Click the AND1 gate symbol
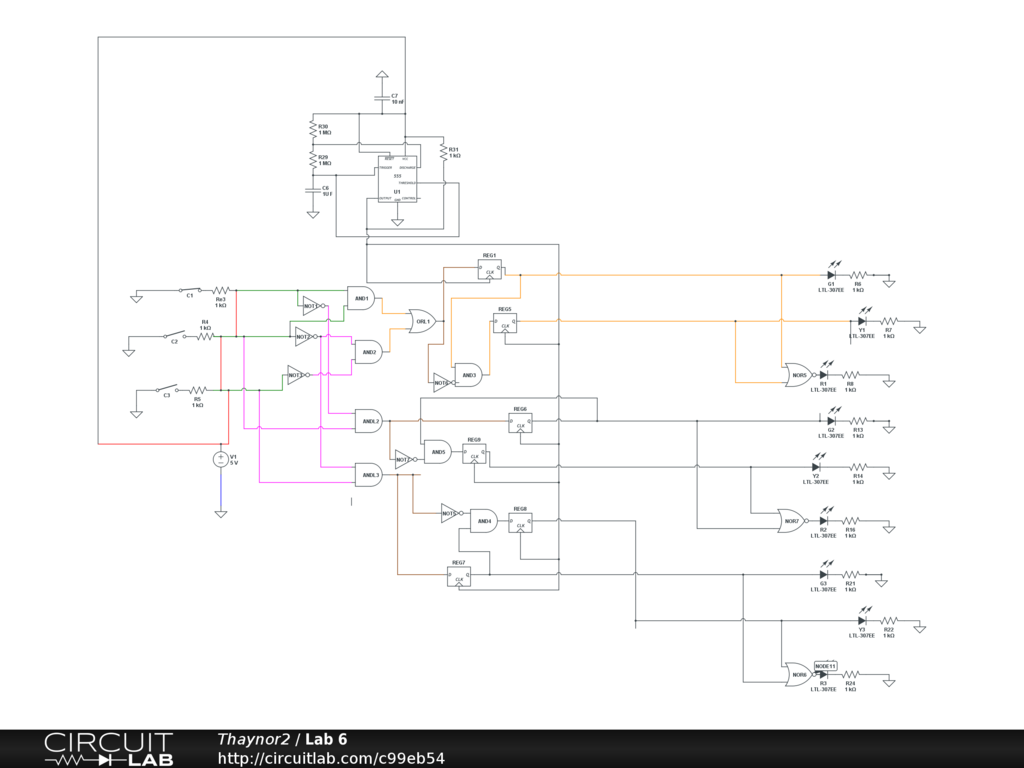This screenshot has height=768, width=1024. pos(359,297)
